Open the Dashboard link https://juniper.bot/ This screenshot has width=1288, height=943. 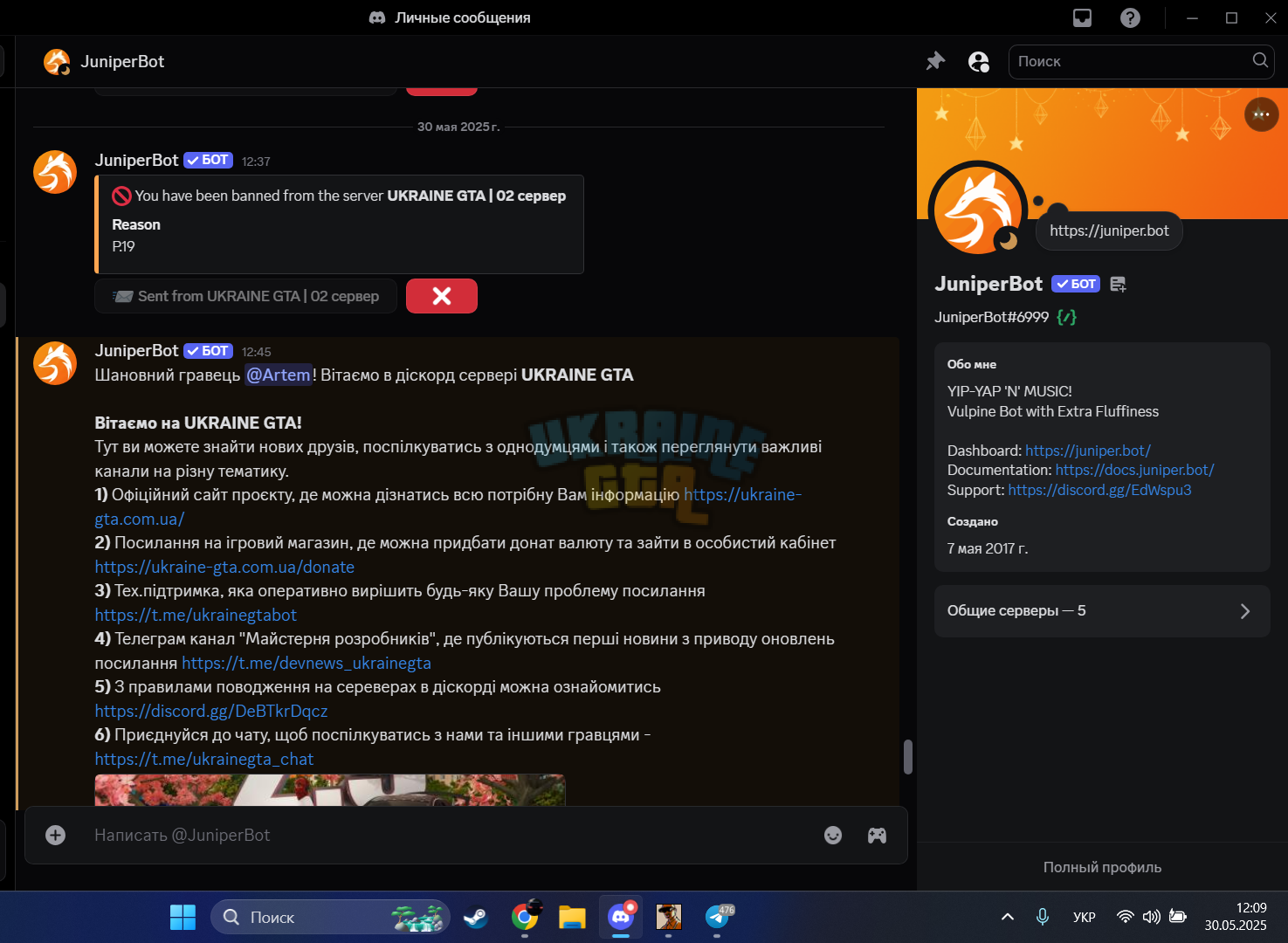1088,451
